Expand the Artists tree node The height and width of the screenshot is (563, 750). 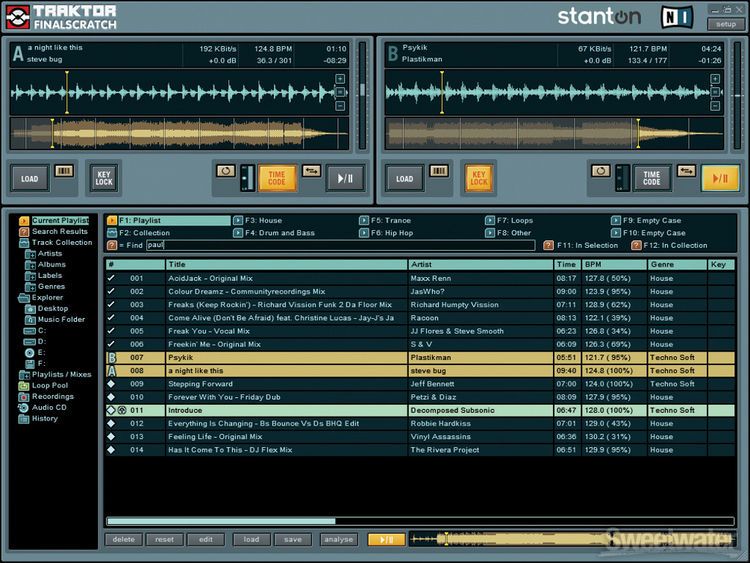(x=30, y=253)
